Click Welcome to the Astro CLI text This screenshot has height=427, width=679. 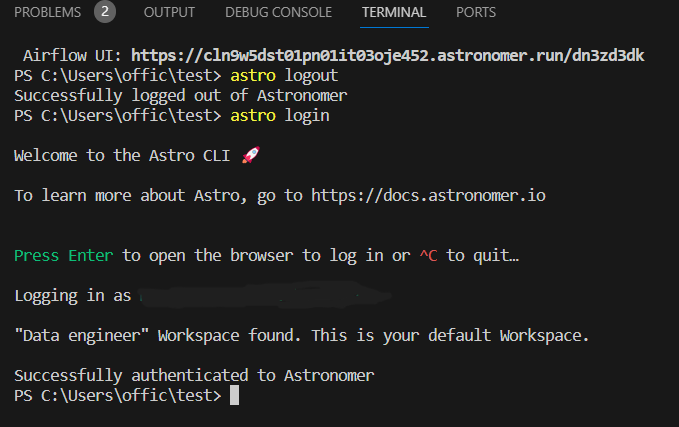(122, 155)
